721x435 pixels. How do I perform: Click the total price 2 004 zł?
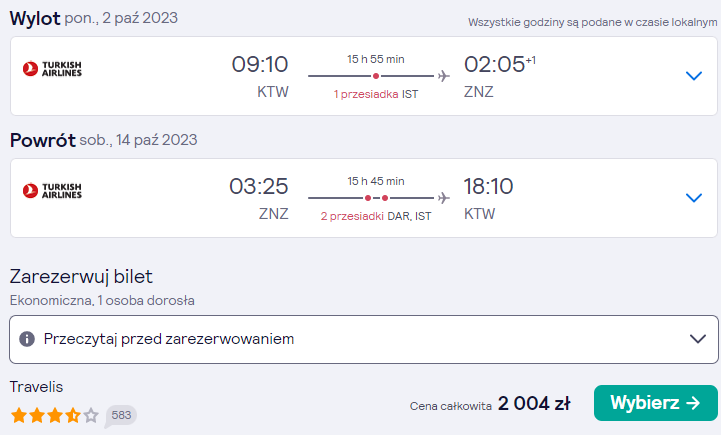tap(534, 404)
